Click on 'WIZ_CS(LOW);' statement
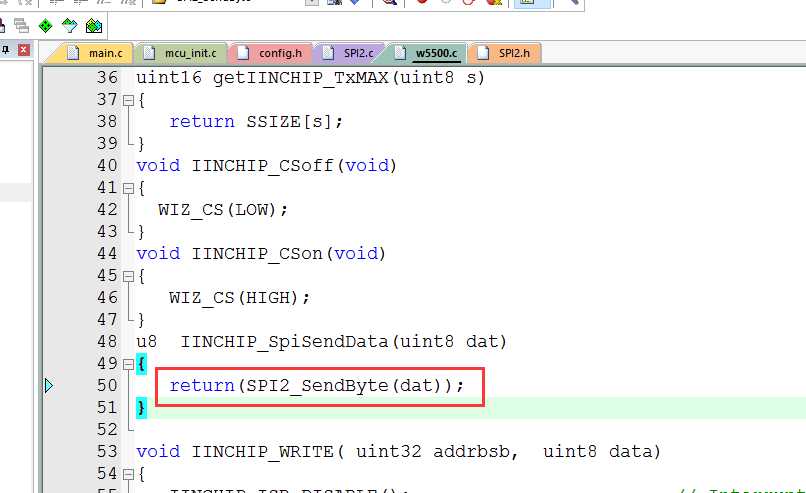806x493 pixels. [223, 210]
